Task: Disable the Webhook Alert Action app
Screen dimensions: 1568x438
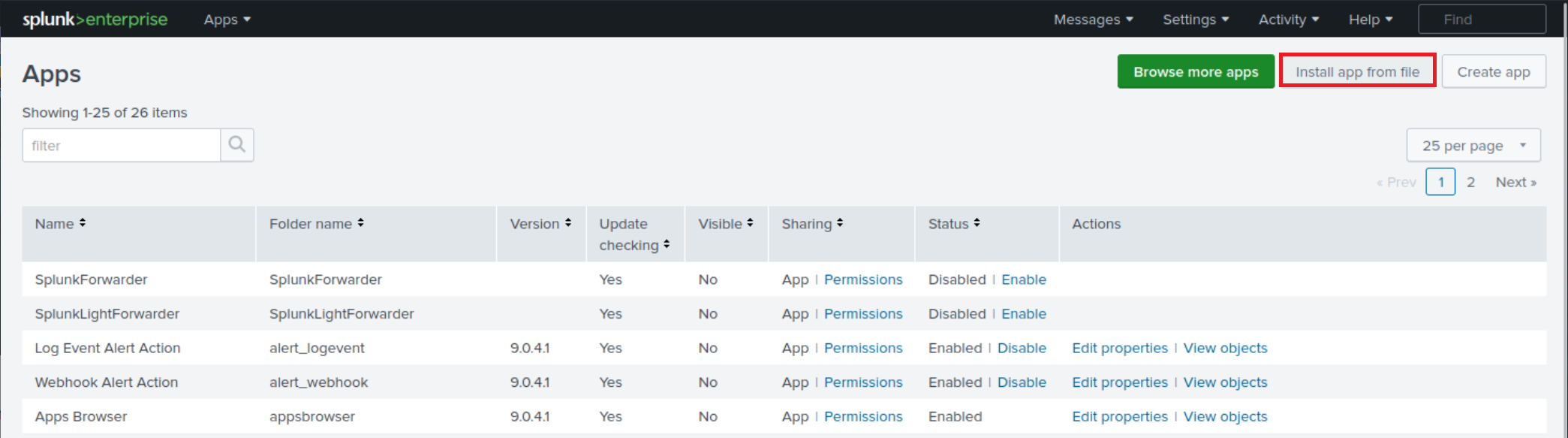Action: tap(1022, 382)
